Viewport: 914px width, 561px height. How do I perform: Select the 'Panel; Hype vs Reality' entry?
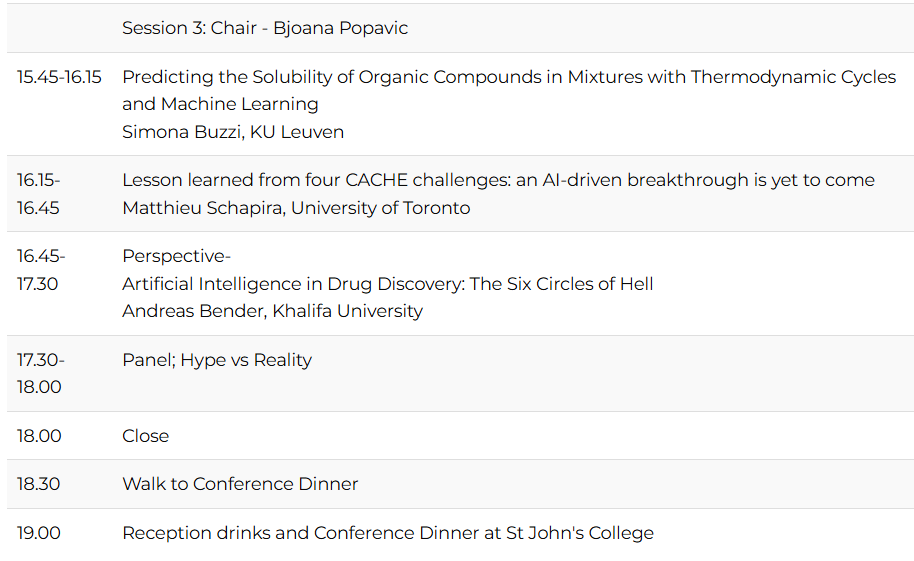(x=217, y=360)
